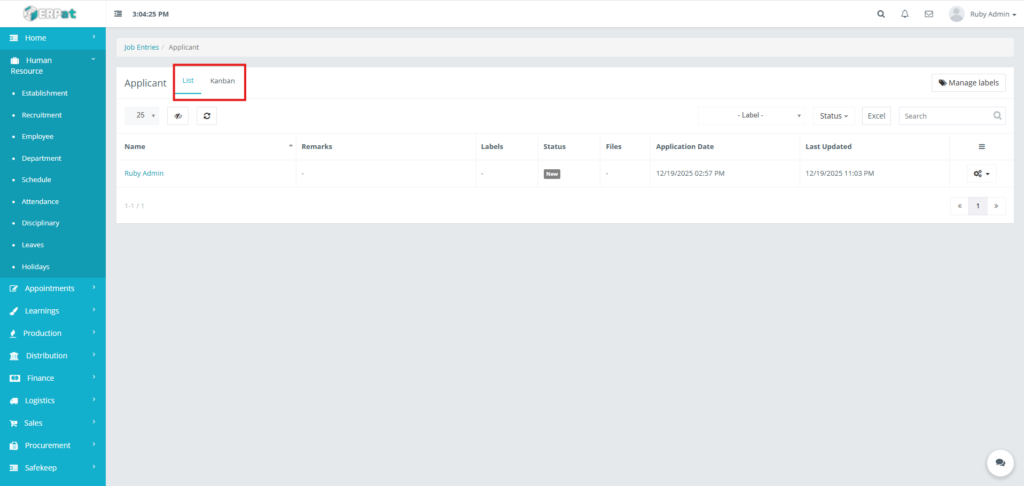Export the table with Excel button
1024x486 pixels.
coord(876,116)
